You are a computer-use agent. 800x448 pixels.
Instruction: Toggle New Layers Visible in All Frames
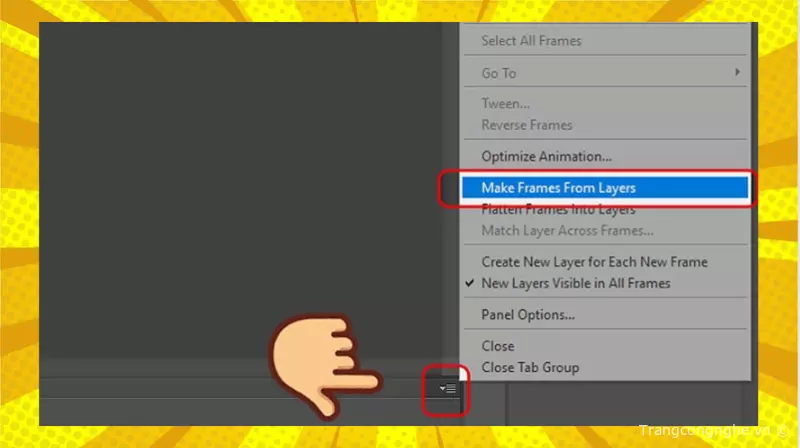pyautogui.click(x=575, y=284)
